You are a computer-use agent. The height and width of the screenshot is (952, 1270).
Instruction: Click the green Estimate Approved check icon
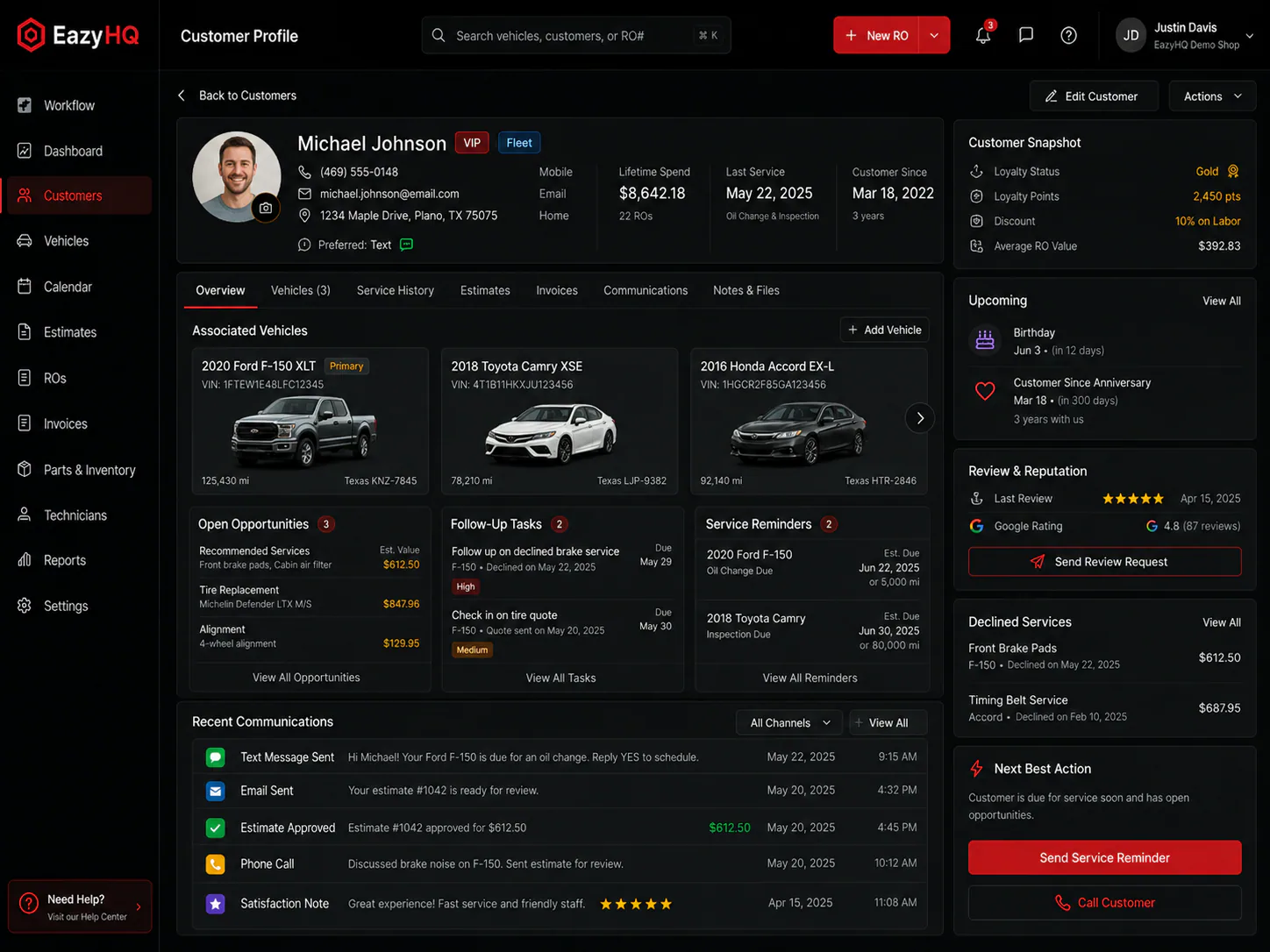[215, 828]
